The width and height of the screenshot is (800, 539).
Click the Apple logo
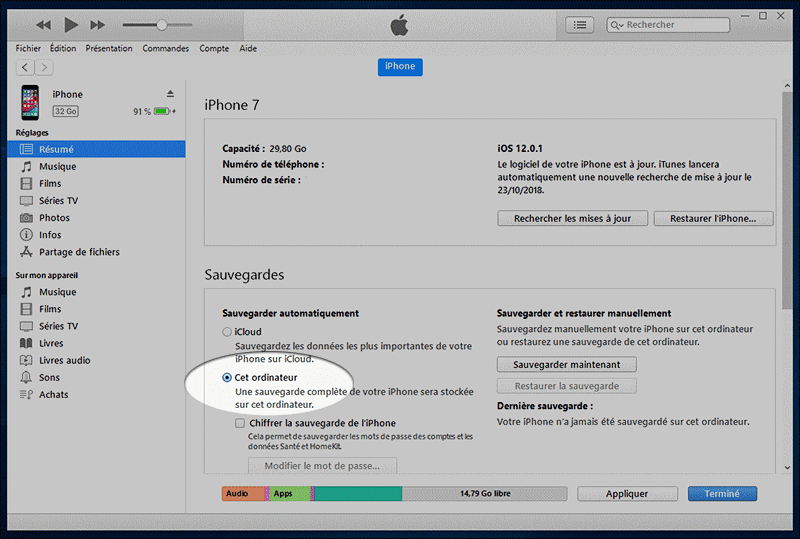coord(399,24)
